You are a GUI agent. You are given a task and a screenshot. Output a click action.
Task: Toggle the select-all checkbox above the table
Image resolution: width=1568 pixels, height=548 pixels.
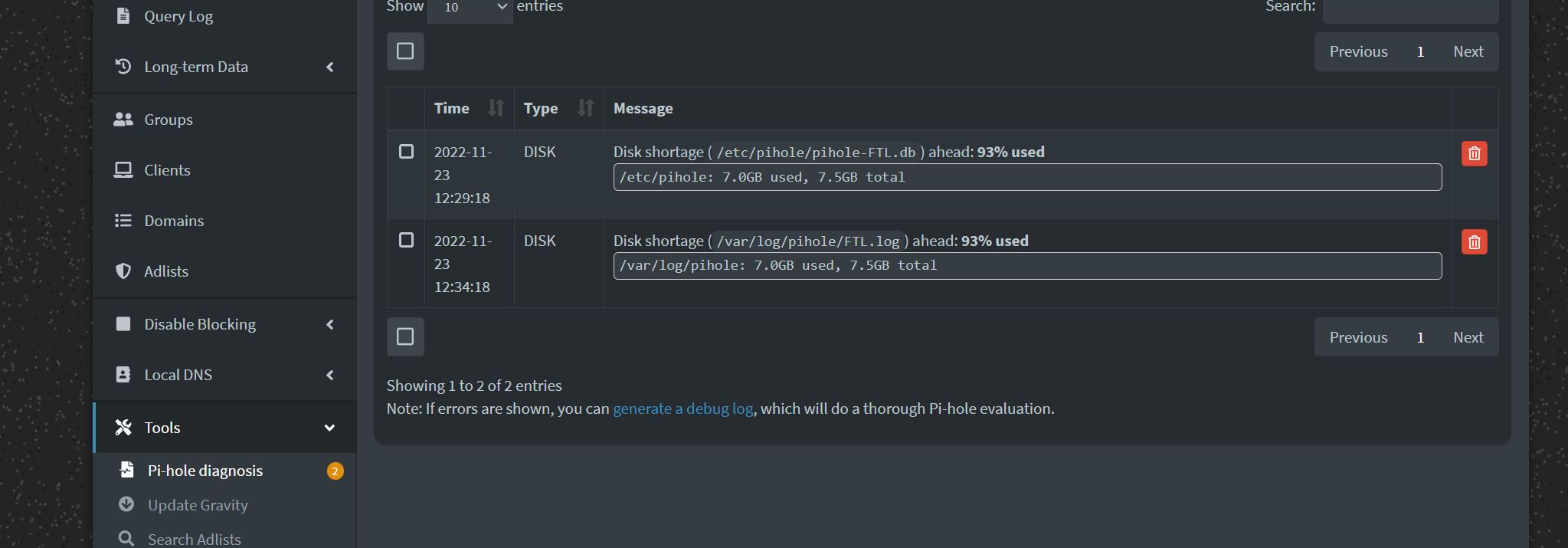tap(405, 51)
